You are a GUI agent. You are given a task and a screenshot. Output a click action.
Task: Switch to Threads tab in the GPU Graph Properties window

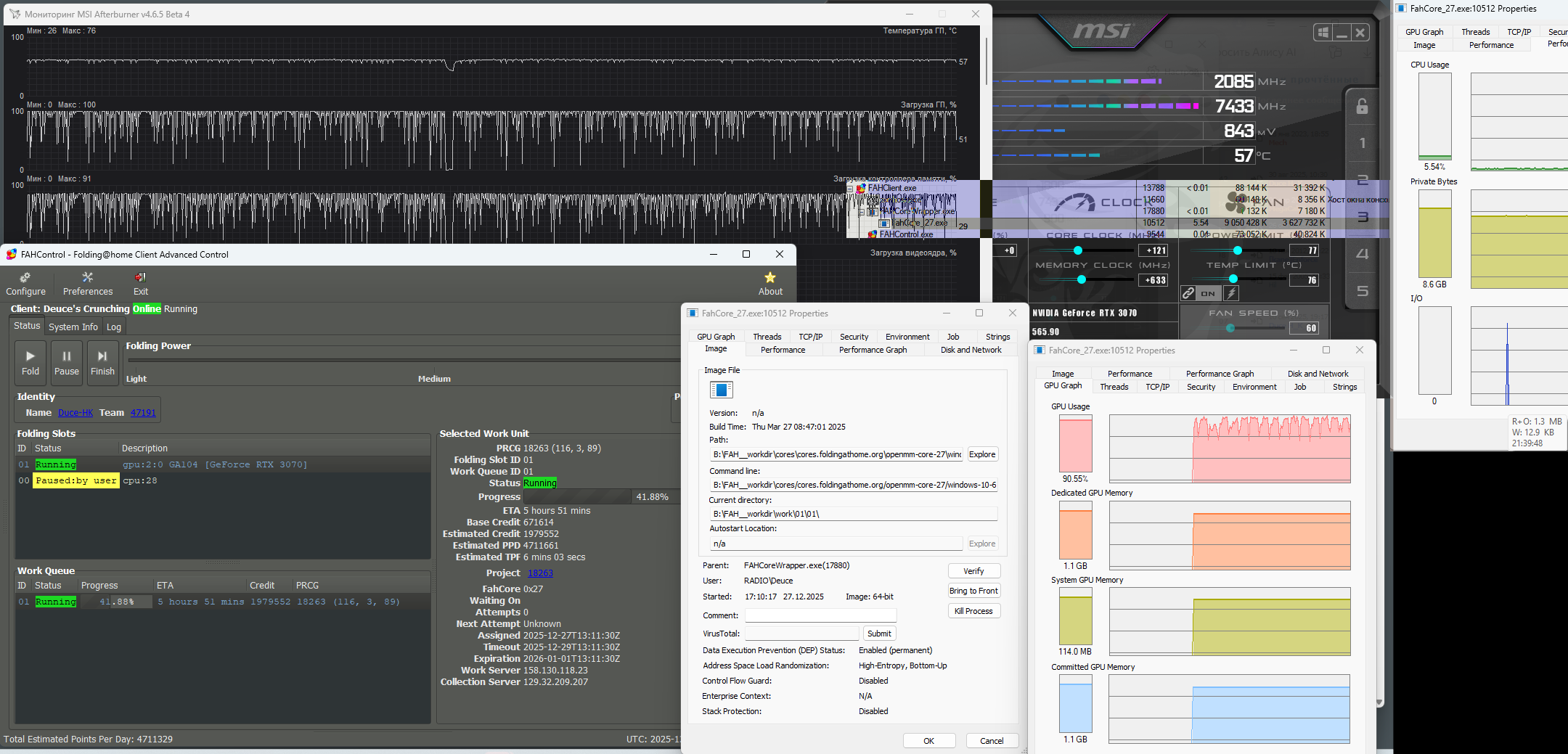click(1114, 387)
